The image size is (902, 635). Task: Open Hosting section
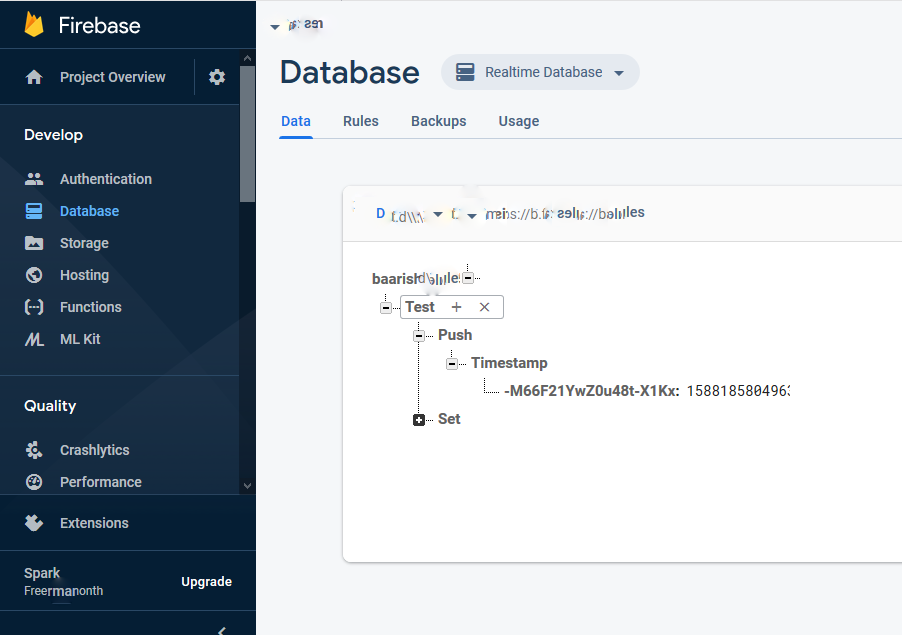coord(84,275)
